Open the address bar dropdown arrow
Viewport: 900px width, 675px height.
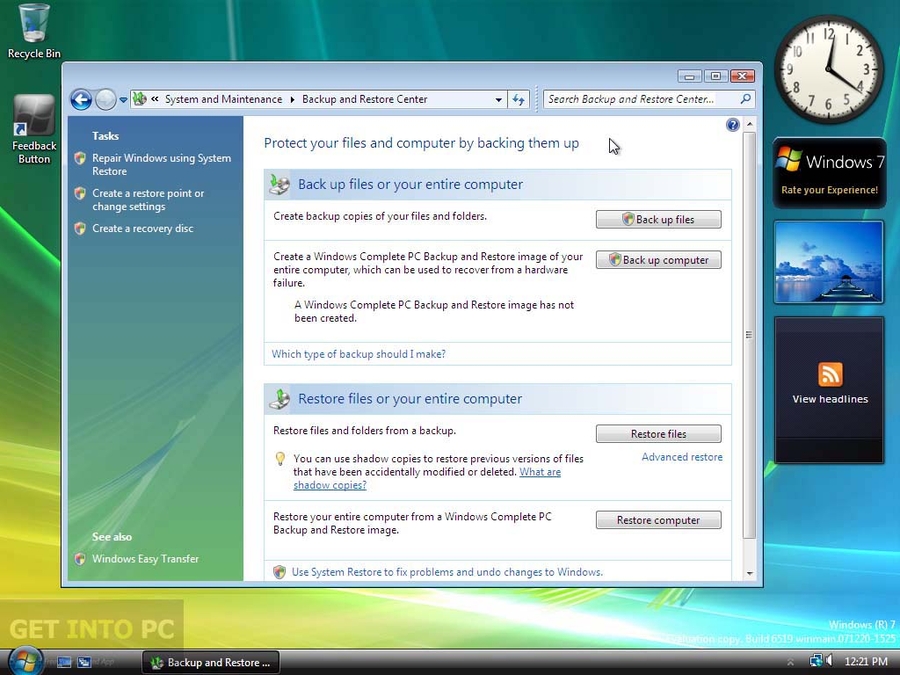(497, 100)
